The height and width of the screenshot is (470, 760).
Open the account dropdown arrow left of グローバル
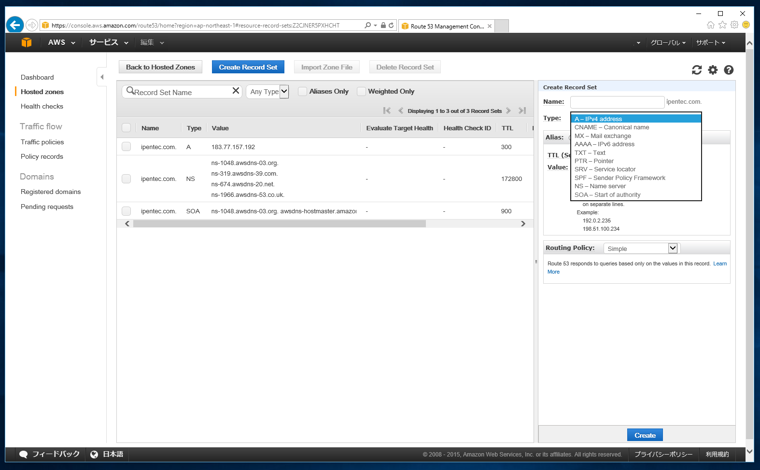click(x=638, y=43)
